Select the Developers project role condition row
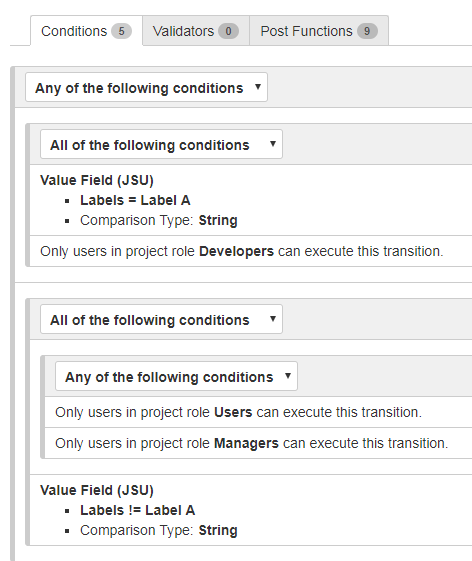The width and height of the screenshot is (472, 561). point(250,251)
